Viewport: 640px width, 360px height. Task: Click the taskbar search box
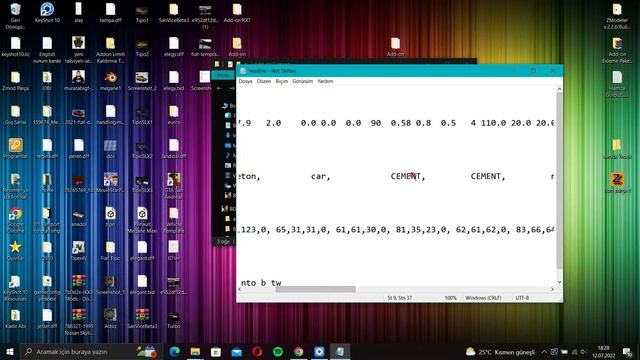pos(91,351)
